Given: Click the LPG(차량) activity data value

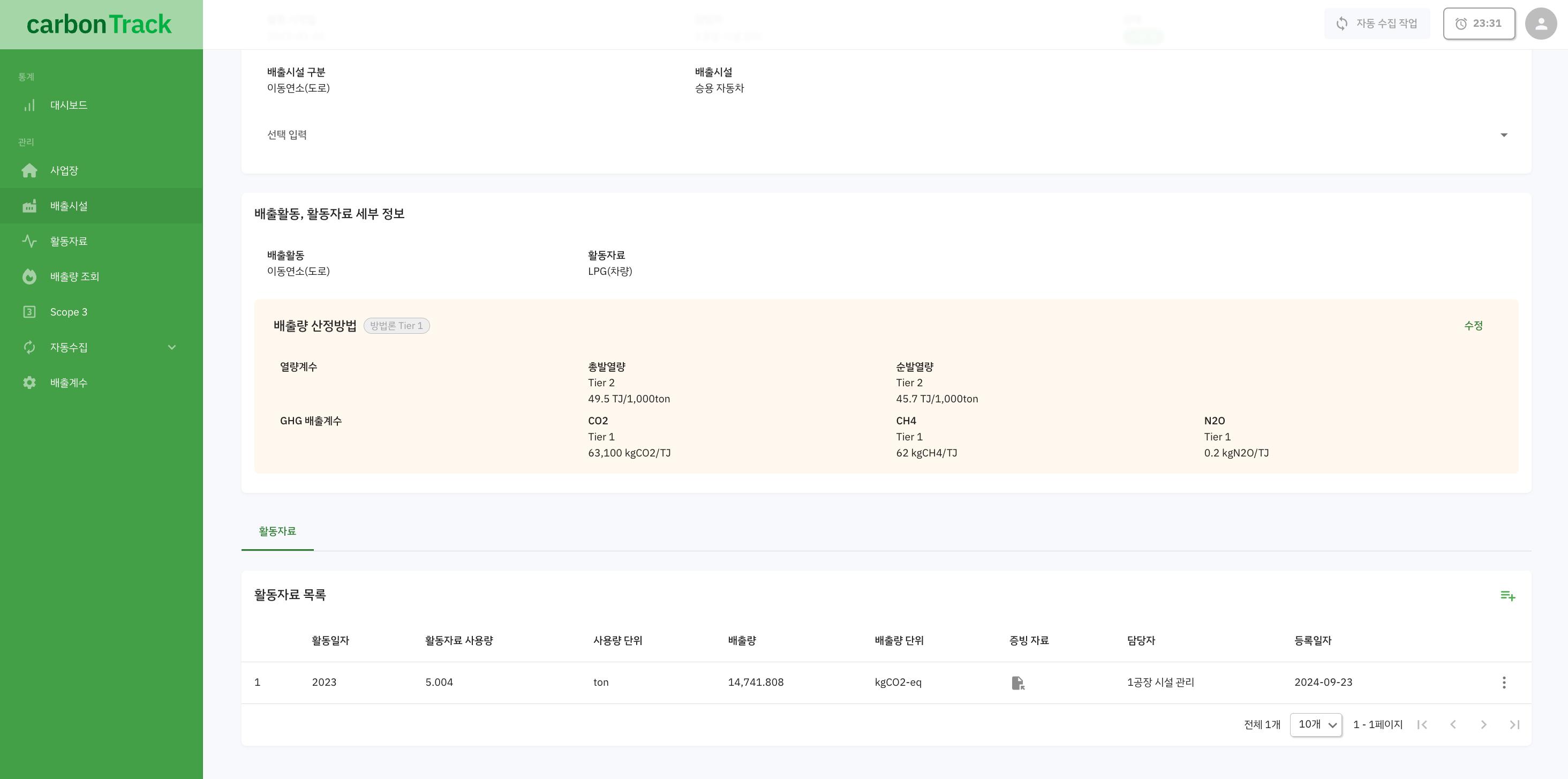Looking at the screenshot, I should click(x=610, y=272).
